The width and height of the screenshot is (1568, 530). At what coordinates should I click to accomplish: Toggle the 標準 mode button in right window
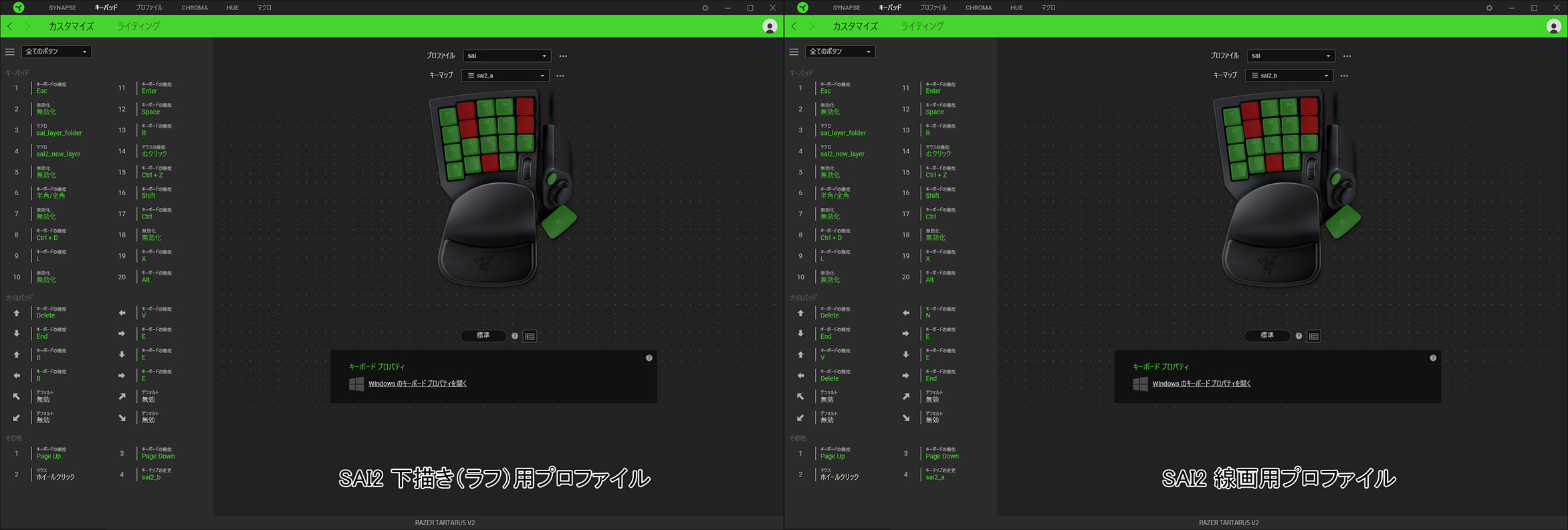click(1267, 336)
